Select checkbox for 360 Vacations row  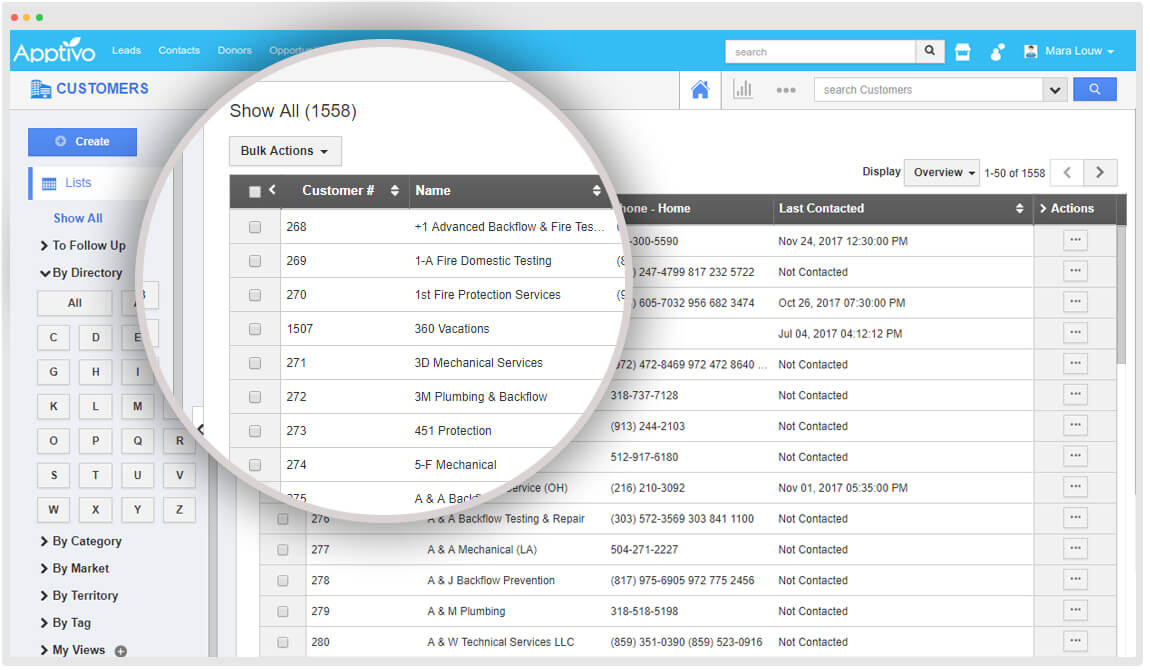[255, 329]
